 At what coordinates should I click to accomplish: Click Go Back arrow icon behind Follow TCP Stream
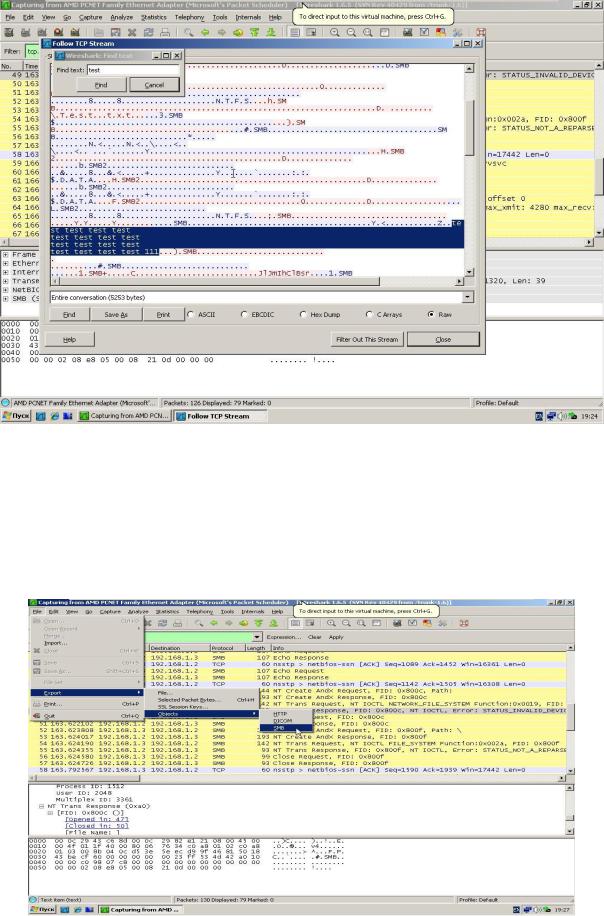coord(204,32)
